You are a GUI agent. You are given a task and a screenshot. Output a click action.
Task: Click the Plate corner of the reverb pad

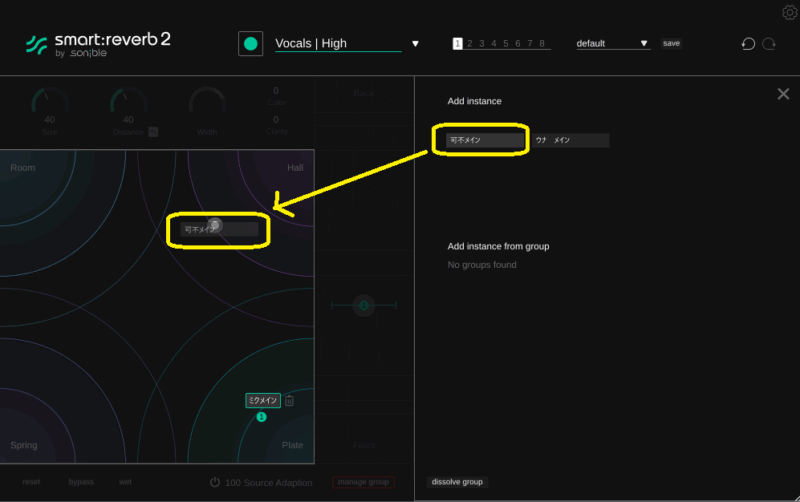pyautogui.click(x=292, y=445)
